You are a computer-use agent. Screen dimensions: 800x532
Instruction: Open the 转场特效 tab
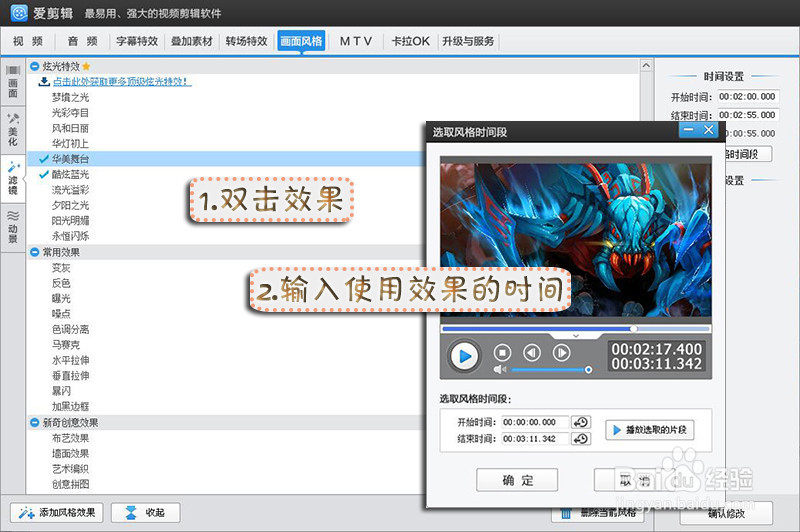pyautogui.click(x=246, y=41)
